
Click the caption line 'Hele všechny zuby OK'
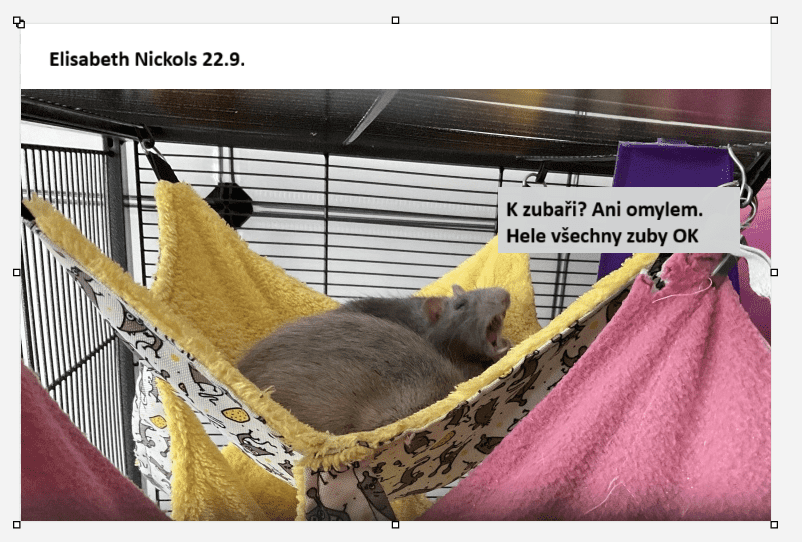[x=602, y=237]
